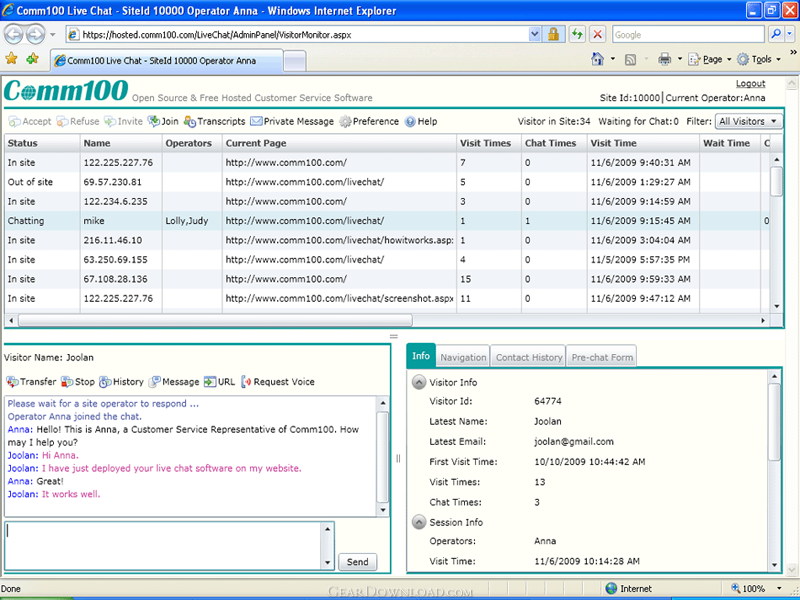The image size is (800, 600).
Task: Expand the Page menu dropdown
Action: click(729, 60)
